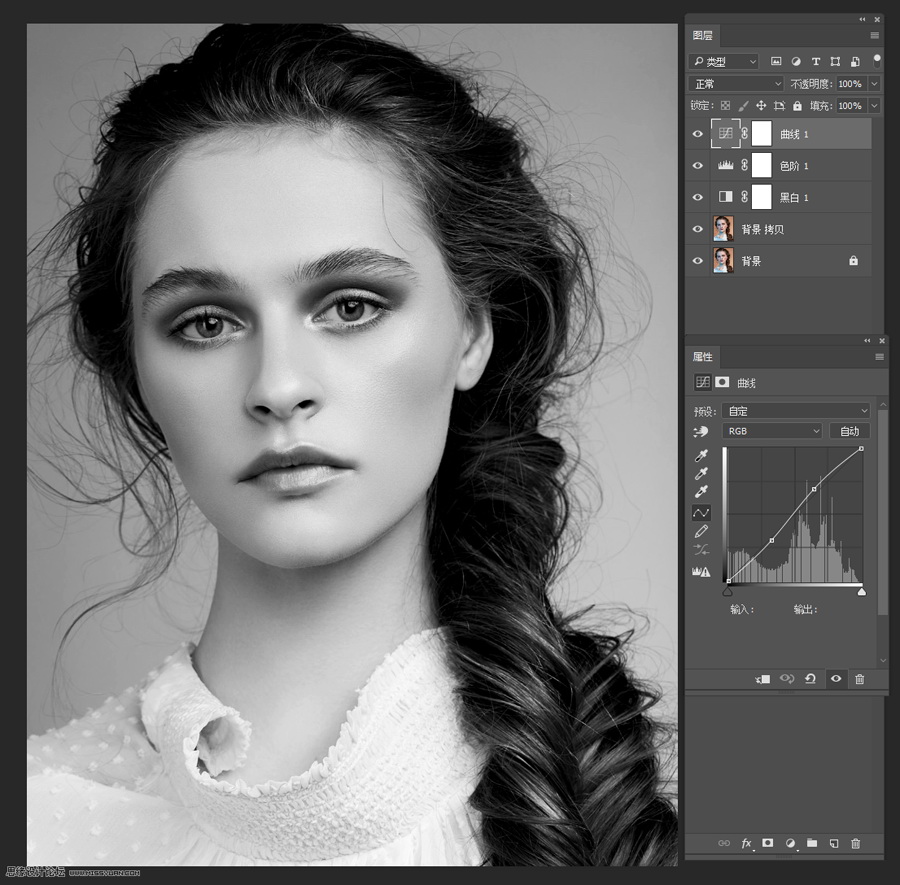Switch to the 属性 panel tab
The height and width of the screenshot is (885, 900).
pos(703,357)
